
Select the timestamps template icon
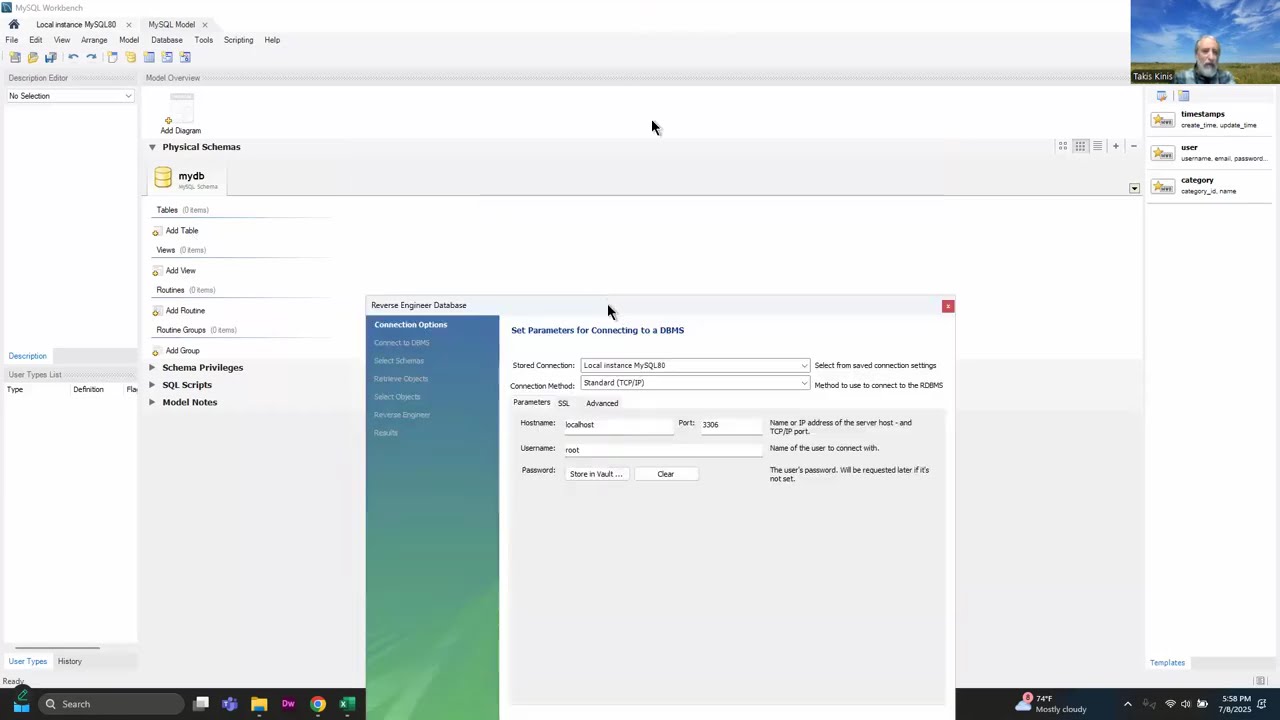click(x=1162, y=120)
